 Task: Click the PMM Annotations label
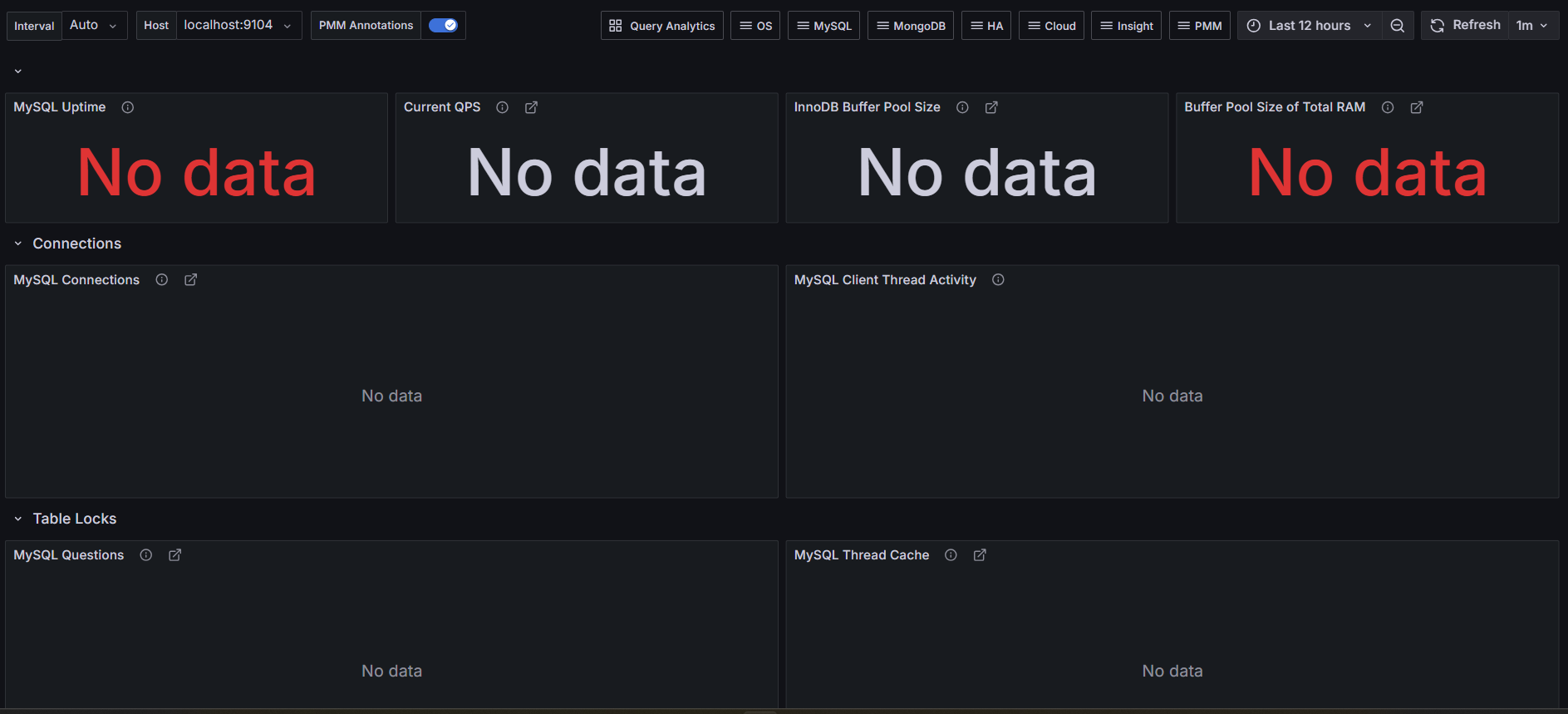click(366, 26)
